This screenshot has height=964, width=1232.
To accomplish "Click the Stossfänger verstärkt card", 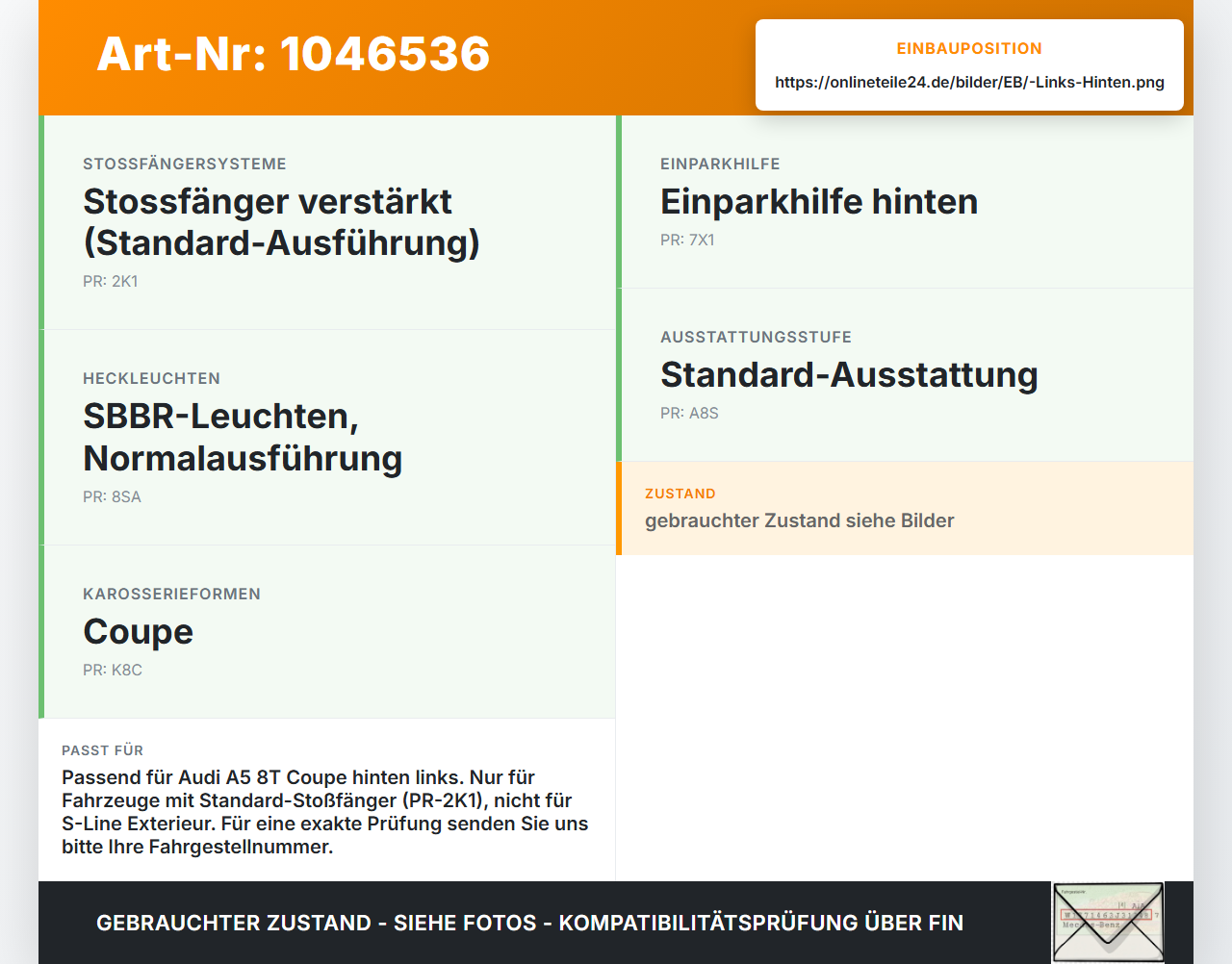I will [x=327, y=222].
